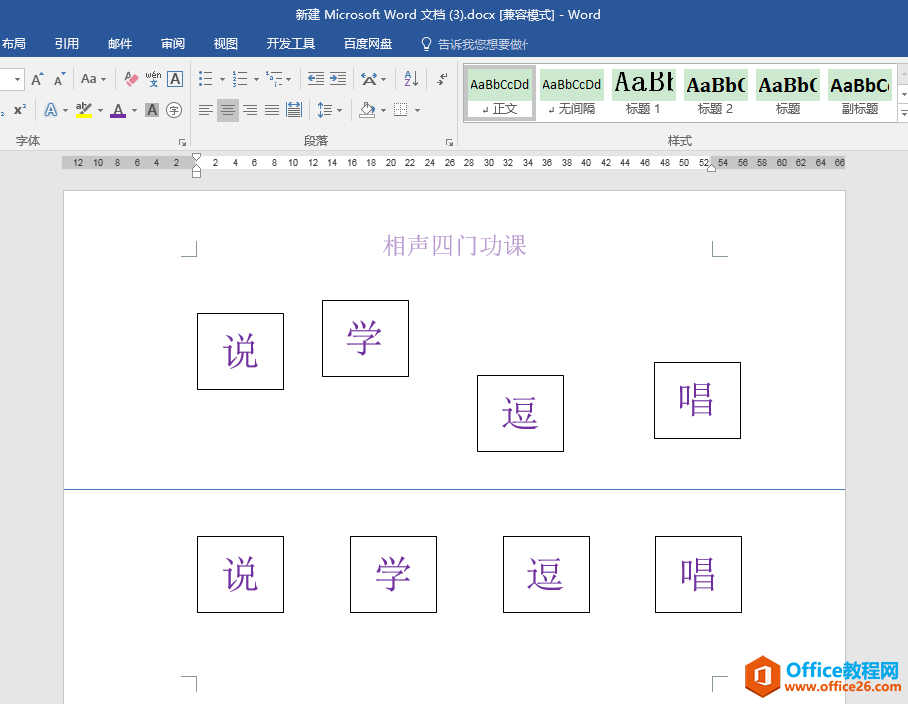908x704 pixels.
Task: Expand shading color dropdown arrow
Action: 383,110
